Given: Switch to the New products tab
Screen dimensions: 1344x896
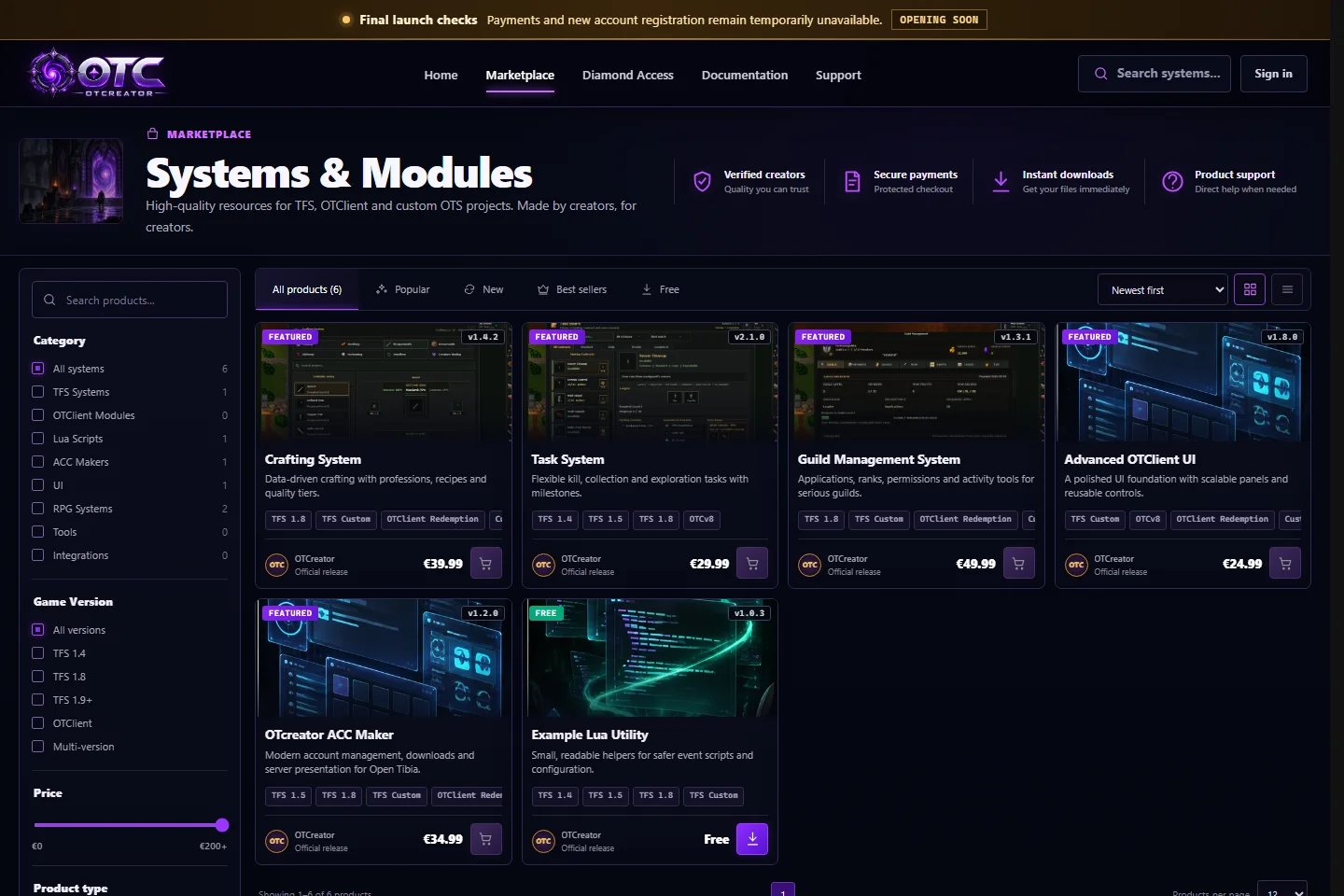Looking at the screenshot, I should (483, 289).
